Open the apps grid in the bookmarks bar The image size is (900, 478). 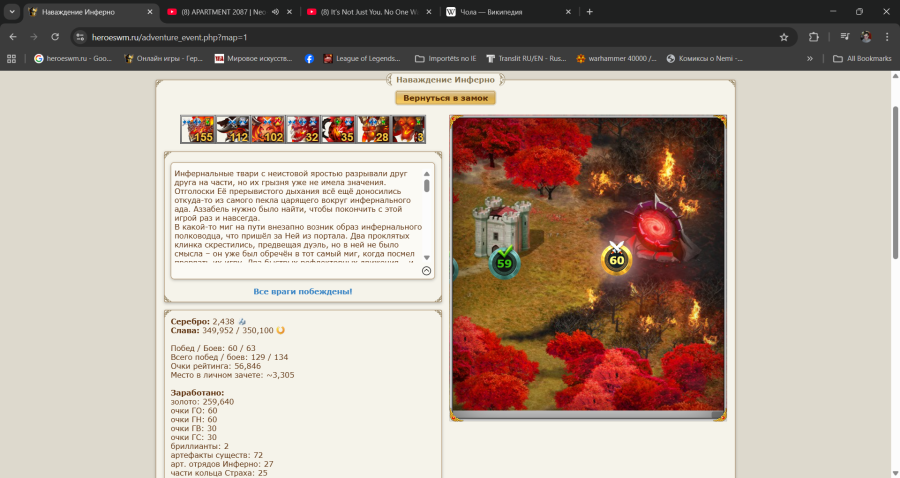(x=11, y=59)
